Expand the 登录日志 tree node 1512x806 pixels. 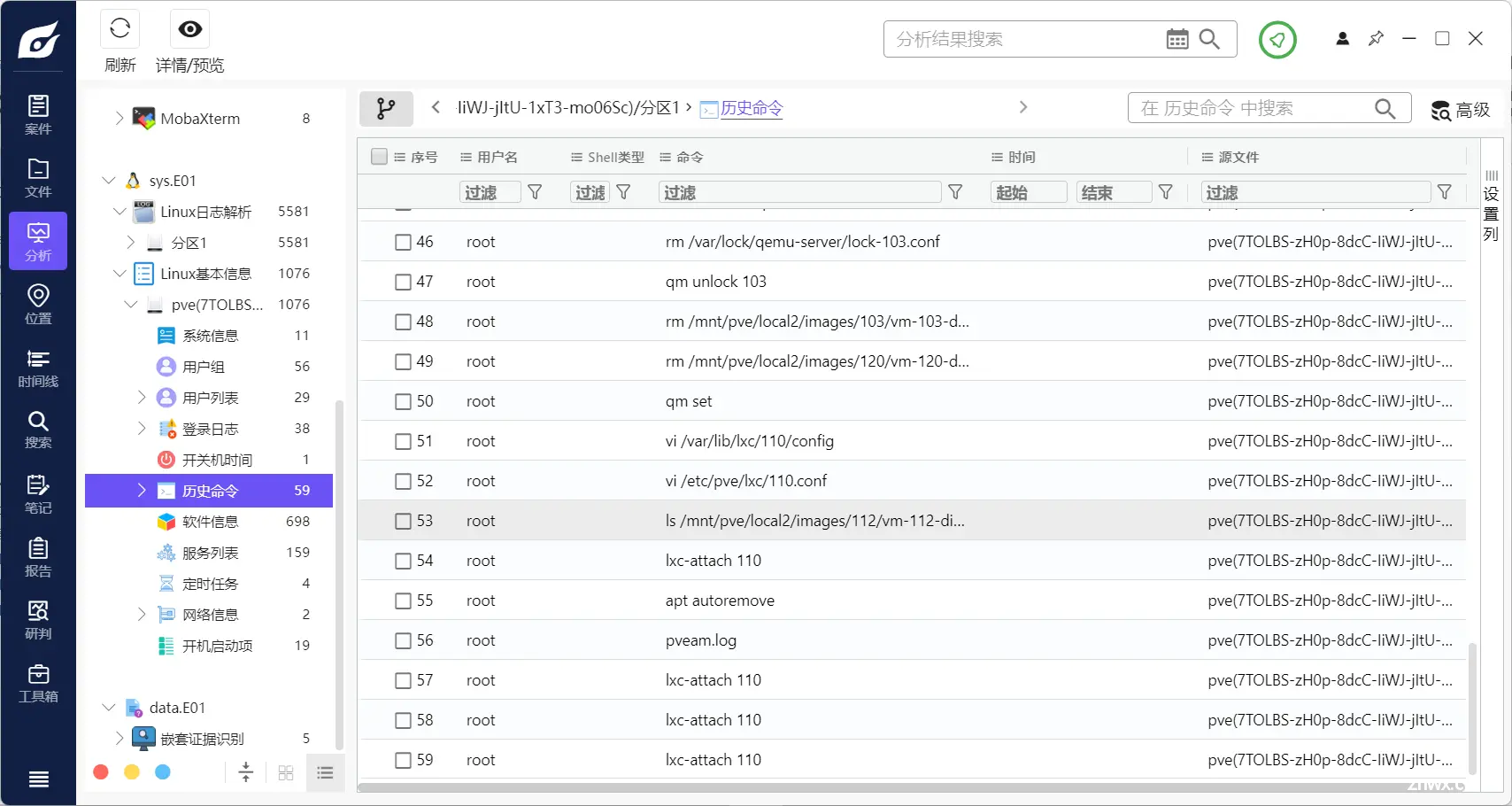click(142, 428)
